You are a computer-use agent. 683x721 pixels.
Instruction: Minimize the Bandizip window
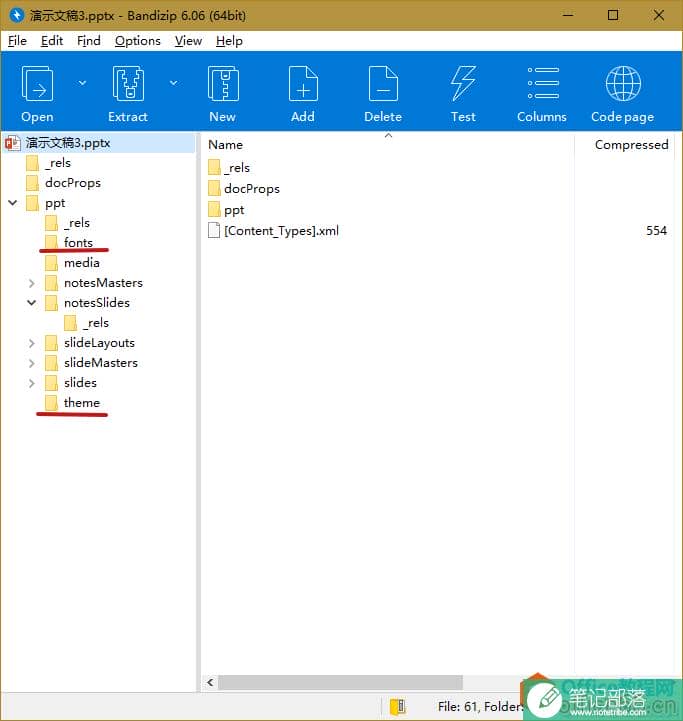click(568, 15)
